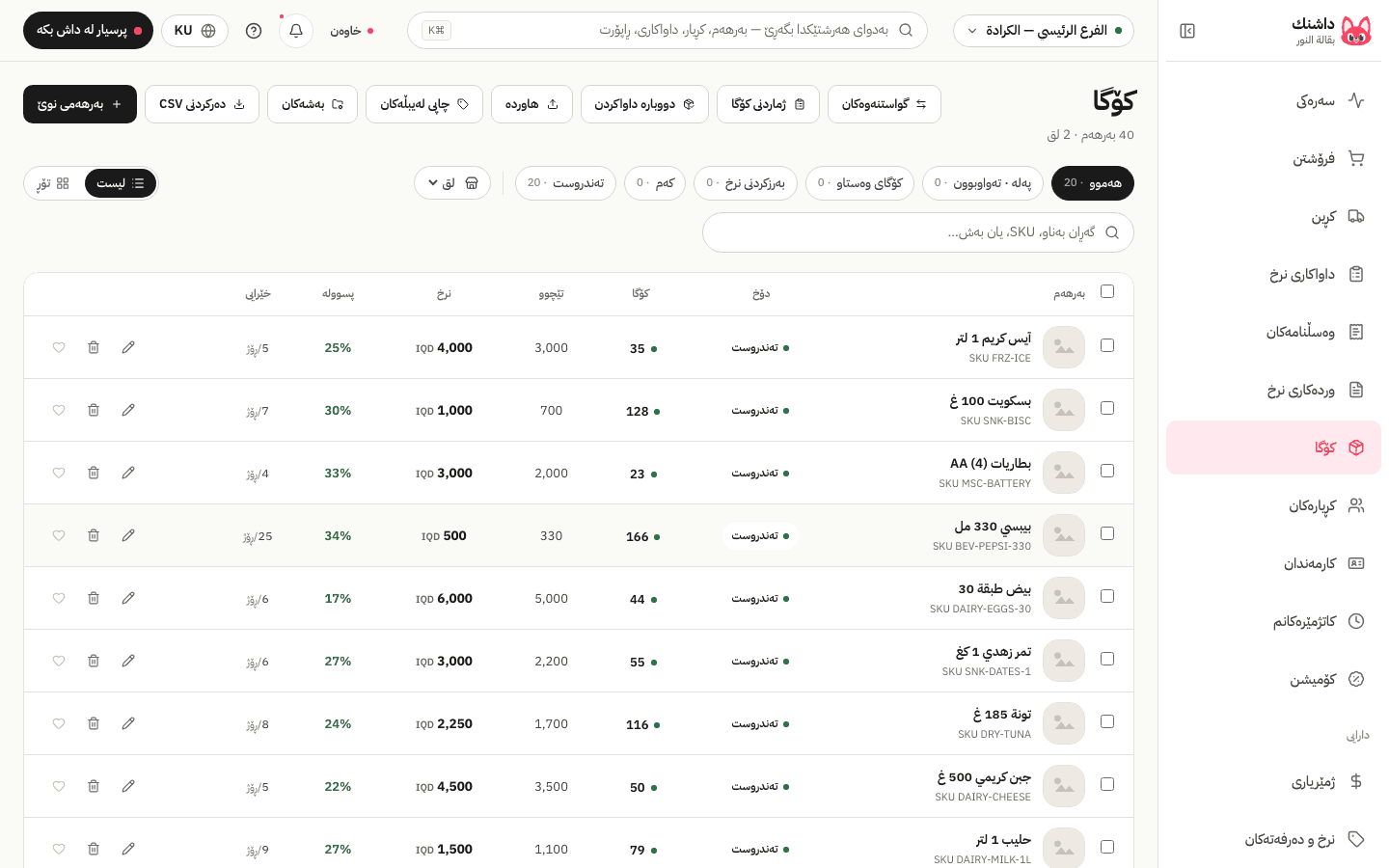The height and width of the screenshot is (868, 1389).
Task: Open the الفرع الرئيسي branch selector
Action: coord(1044,31)
